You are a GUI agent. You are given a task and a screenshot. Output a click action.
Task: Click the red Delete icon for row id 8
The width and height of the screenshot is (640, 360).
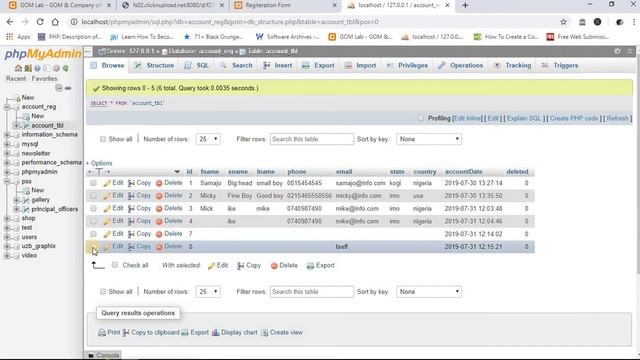[159, 247]
